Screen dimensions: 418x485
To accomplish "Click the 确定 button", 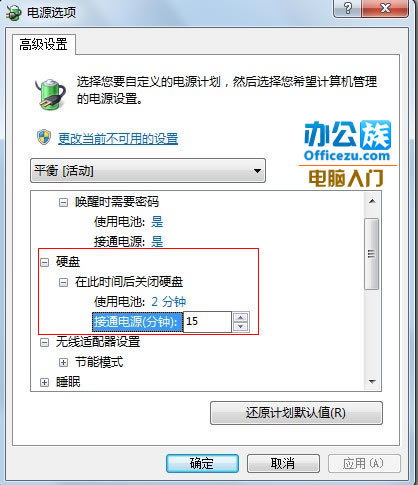I will (202, 463).
